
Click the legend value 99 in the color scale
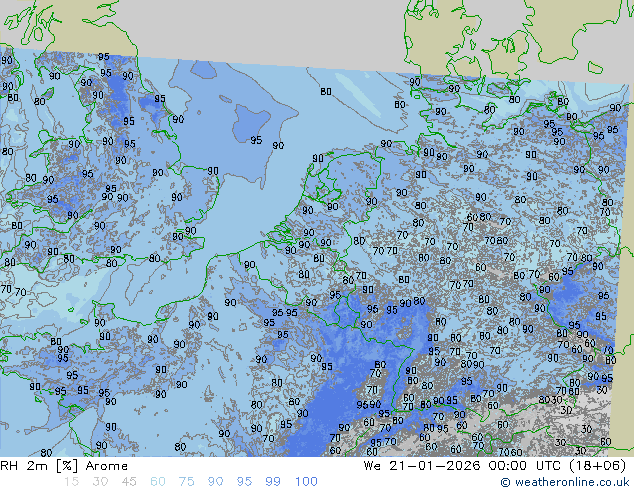[273, 482]
